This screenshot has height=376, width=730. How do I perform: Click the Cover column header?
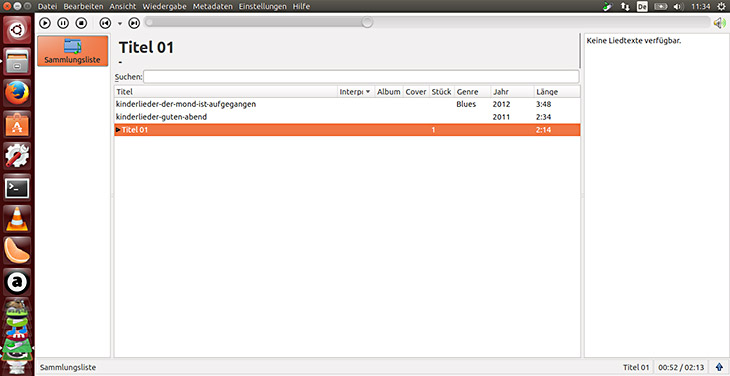416,92
